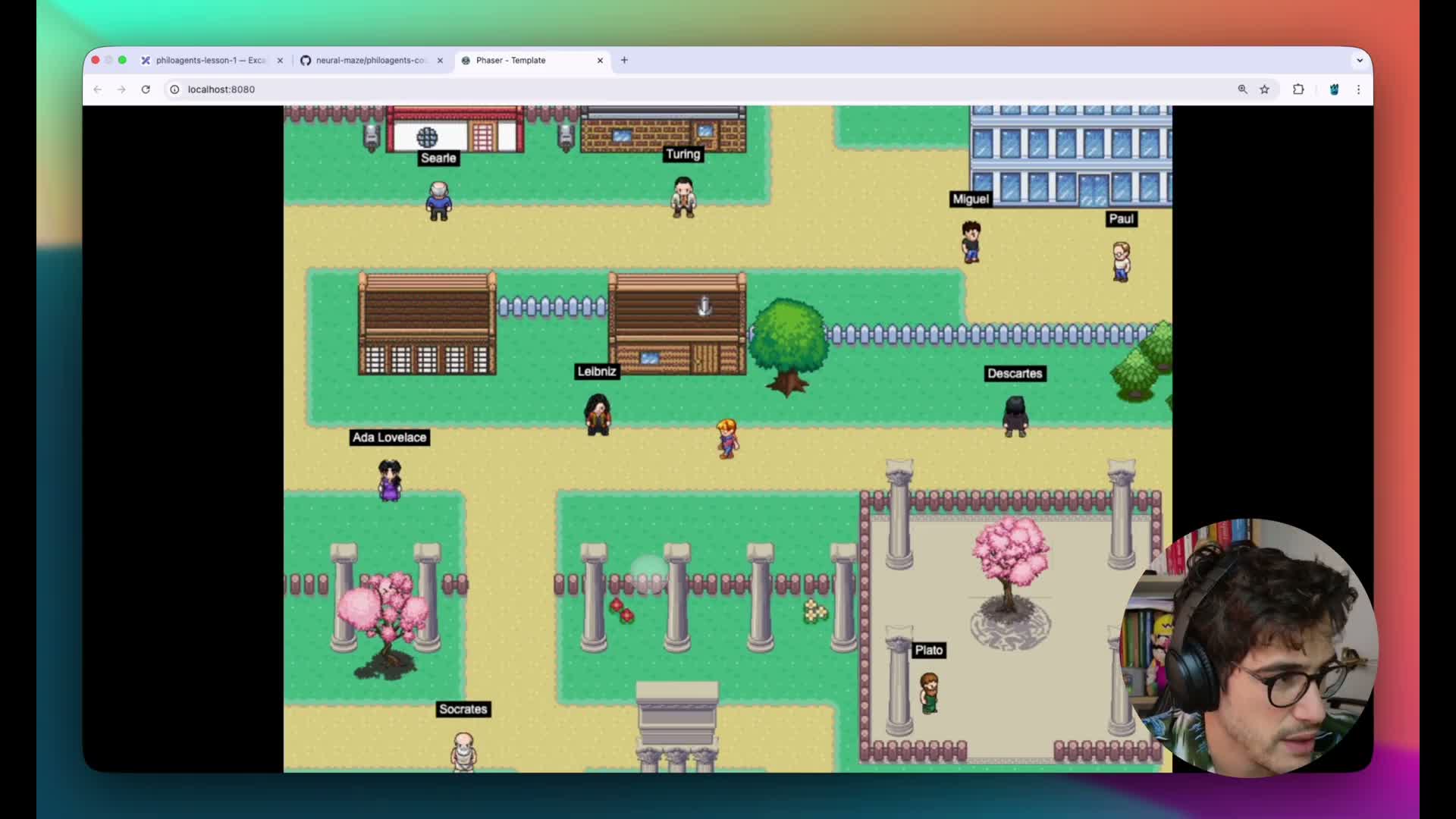The height and width of the screenshot is (819, 1456).
Task: Reload the localhost page
Action: [x=146, y=89]
